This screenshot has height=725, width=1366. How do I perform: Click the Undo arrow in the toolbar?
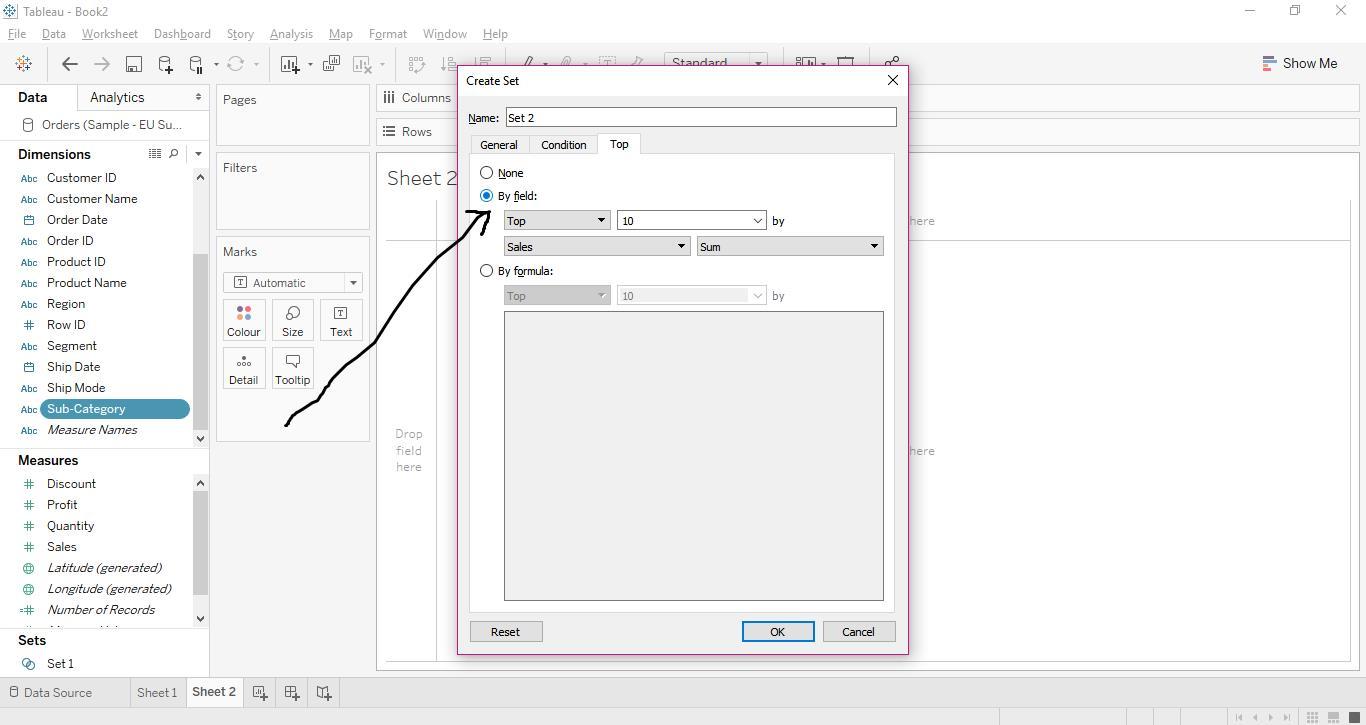(x=69, y=63)
